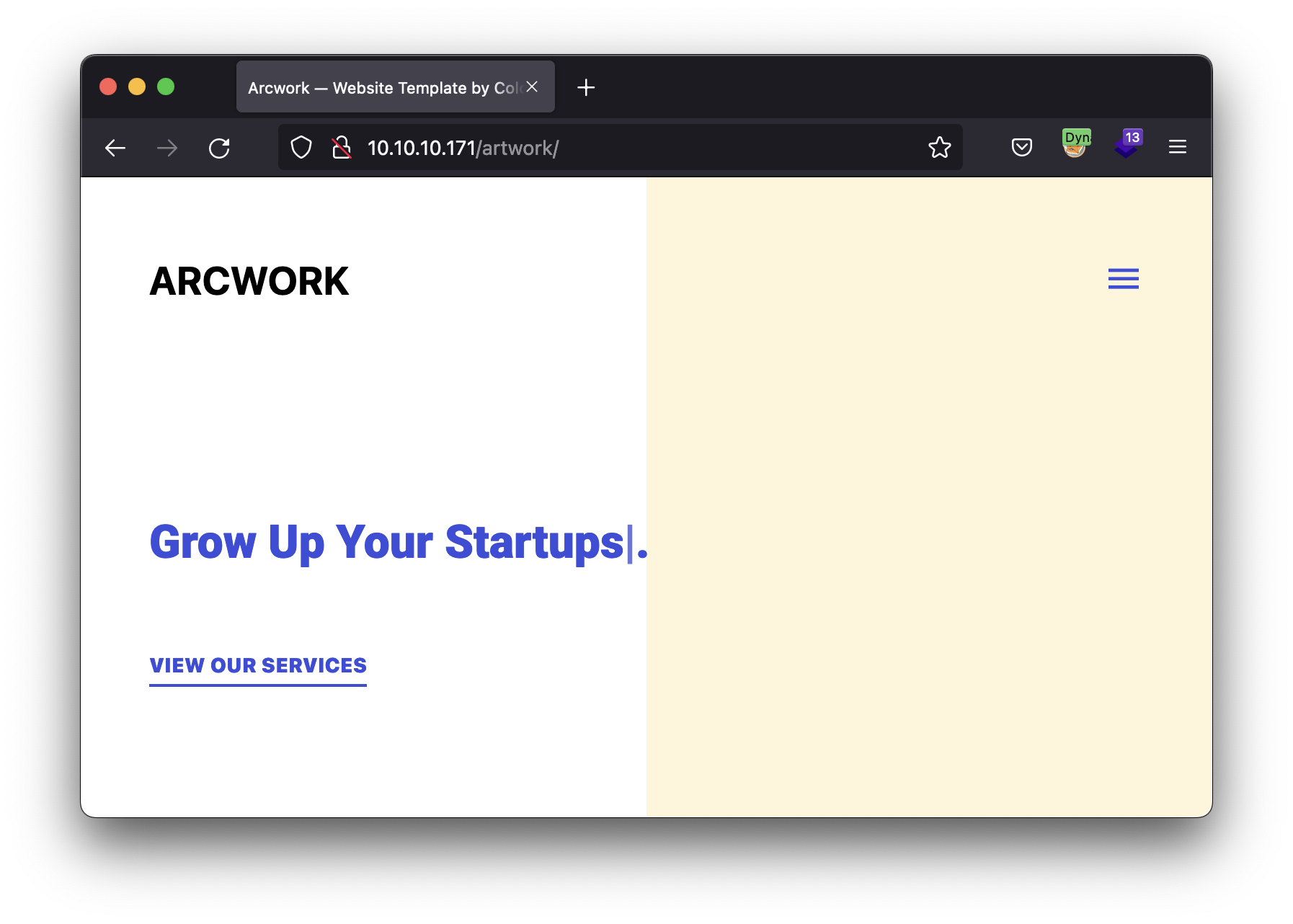
Task: Open a new browser tab
Action: [586, 88]
